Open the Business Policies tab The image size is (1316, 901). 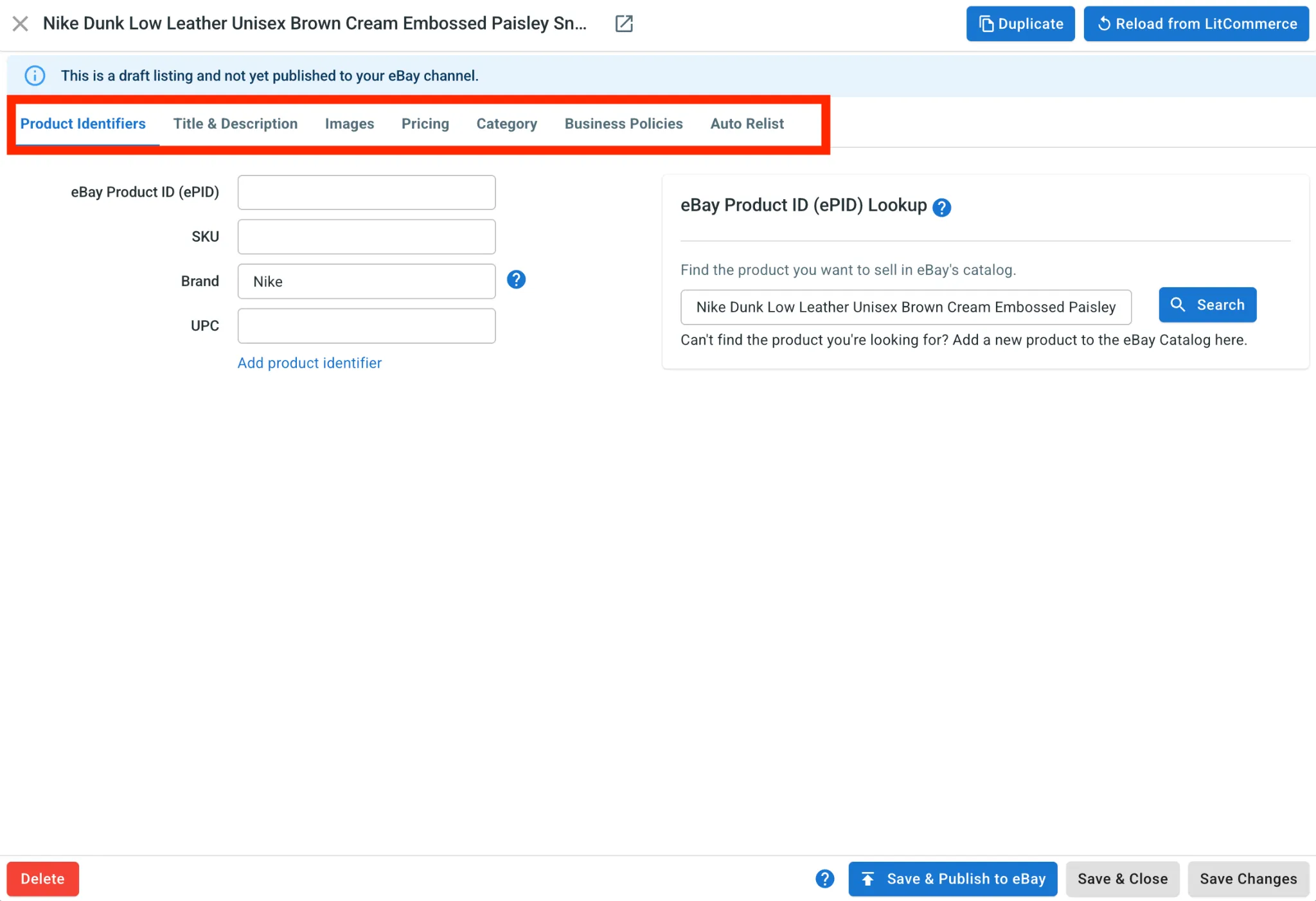pyautogui.click(x=623, y=123)
